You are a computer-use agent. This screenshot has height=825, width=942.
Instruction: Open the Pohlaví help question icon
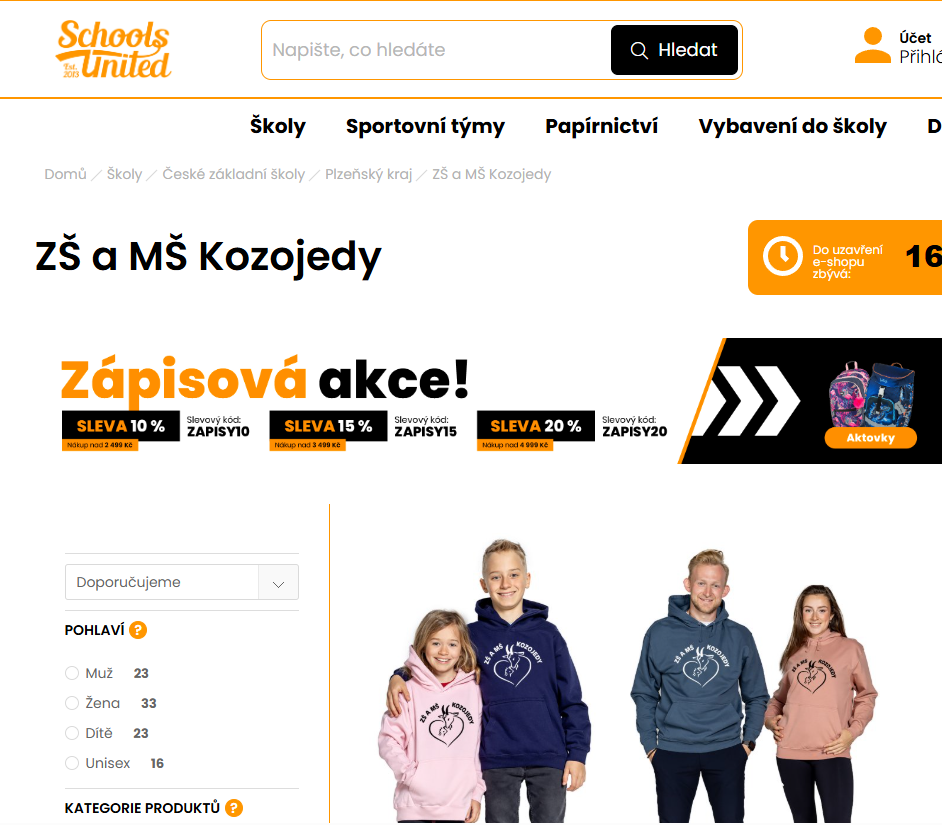(x=138, y=630)
